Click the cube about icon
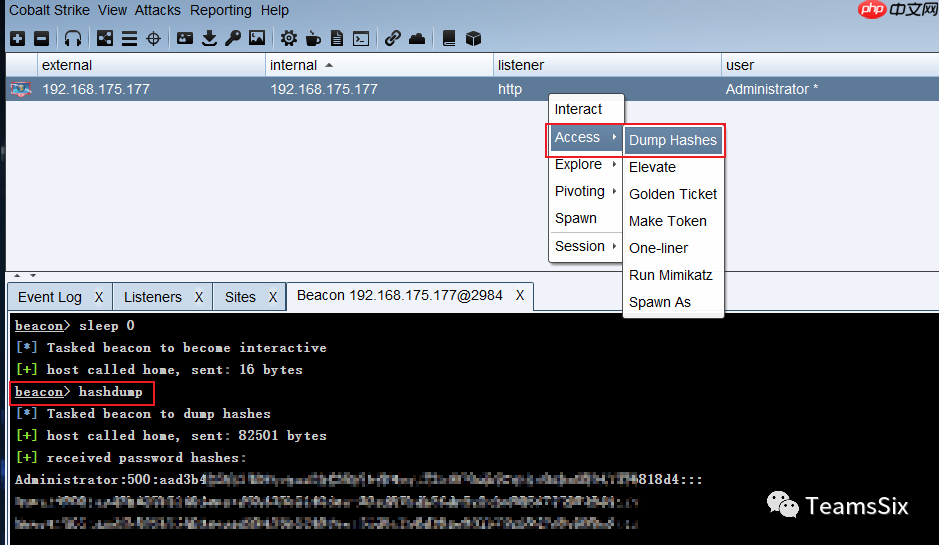This screenshot has height=545, width=939. pyautogui.click(x=473, y=39)
